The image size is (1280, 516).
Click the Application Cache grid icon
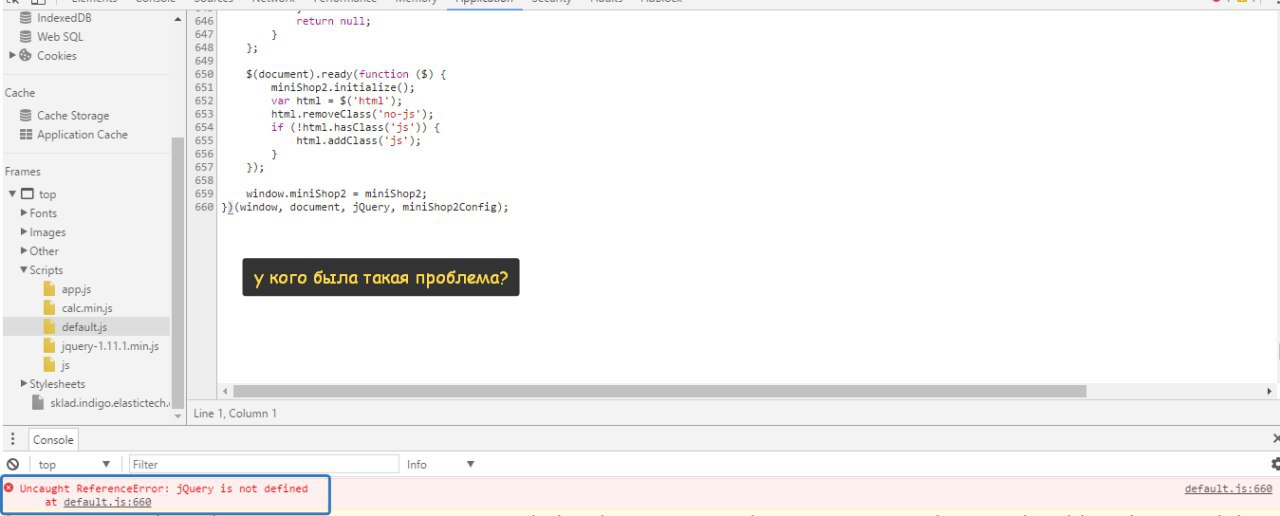(x=26, y=135)
